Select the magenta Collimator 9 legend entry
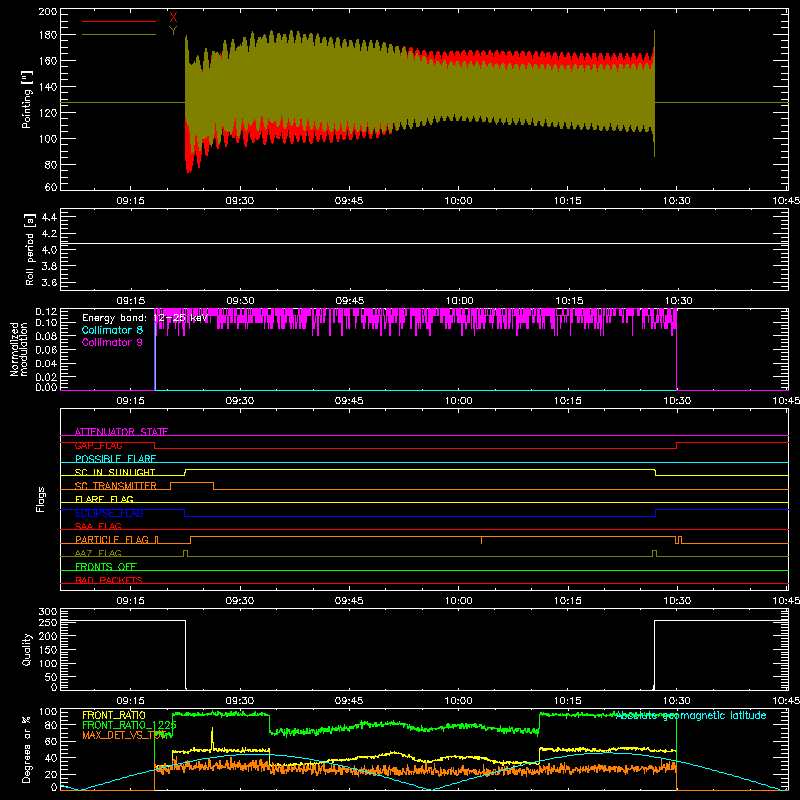800x800 pixels. point(112,342)
